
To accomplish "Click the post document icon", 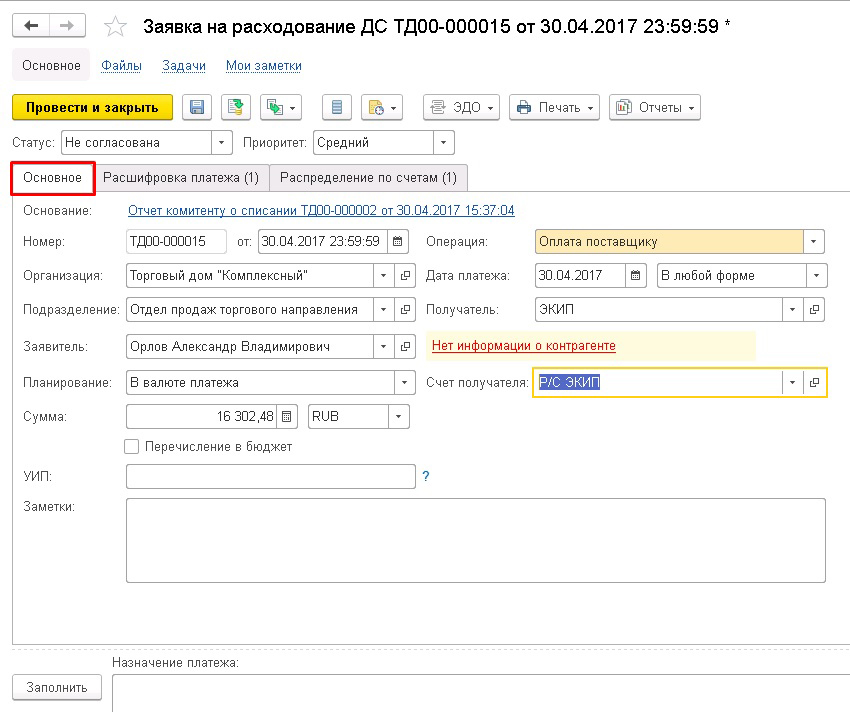I will pyautogui.click(x=235, y=108).
